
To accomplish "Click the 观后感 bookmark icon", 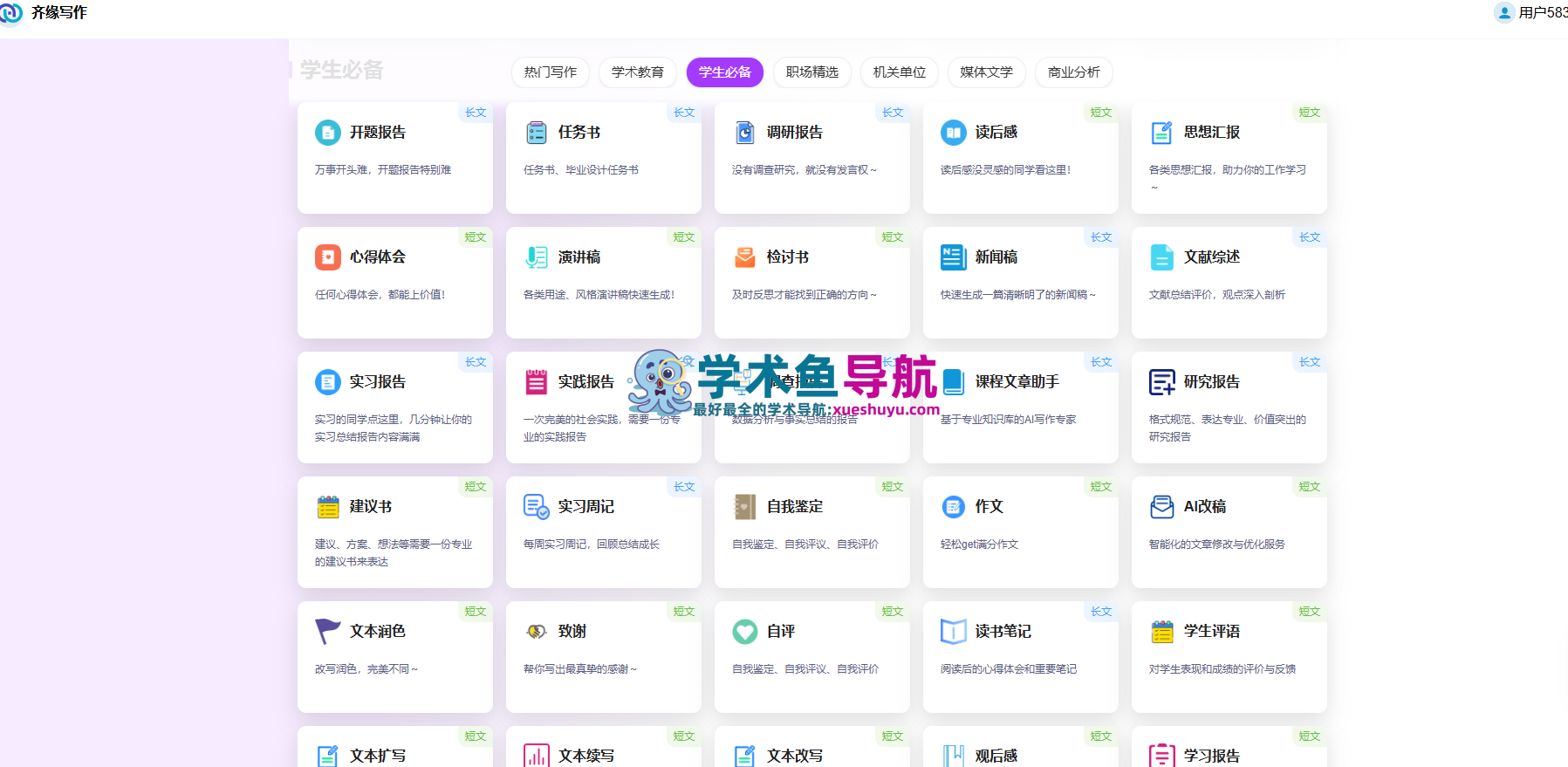I will (954, 756).
